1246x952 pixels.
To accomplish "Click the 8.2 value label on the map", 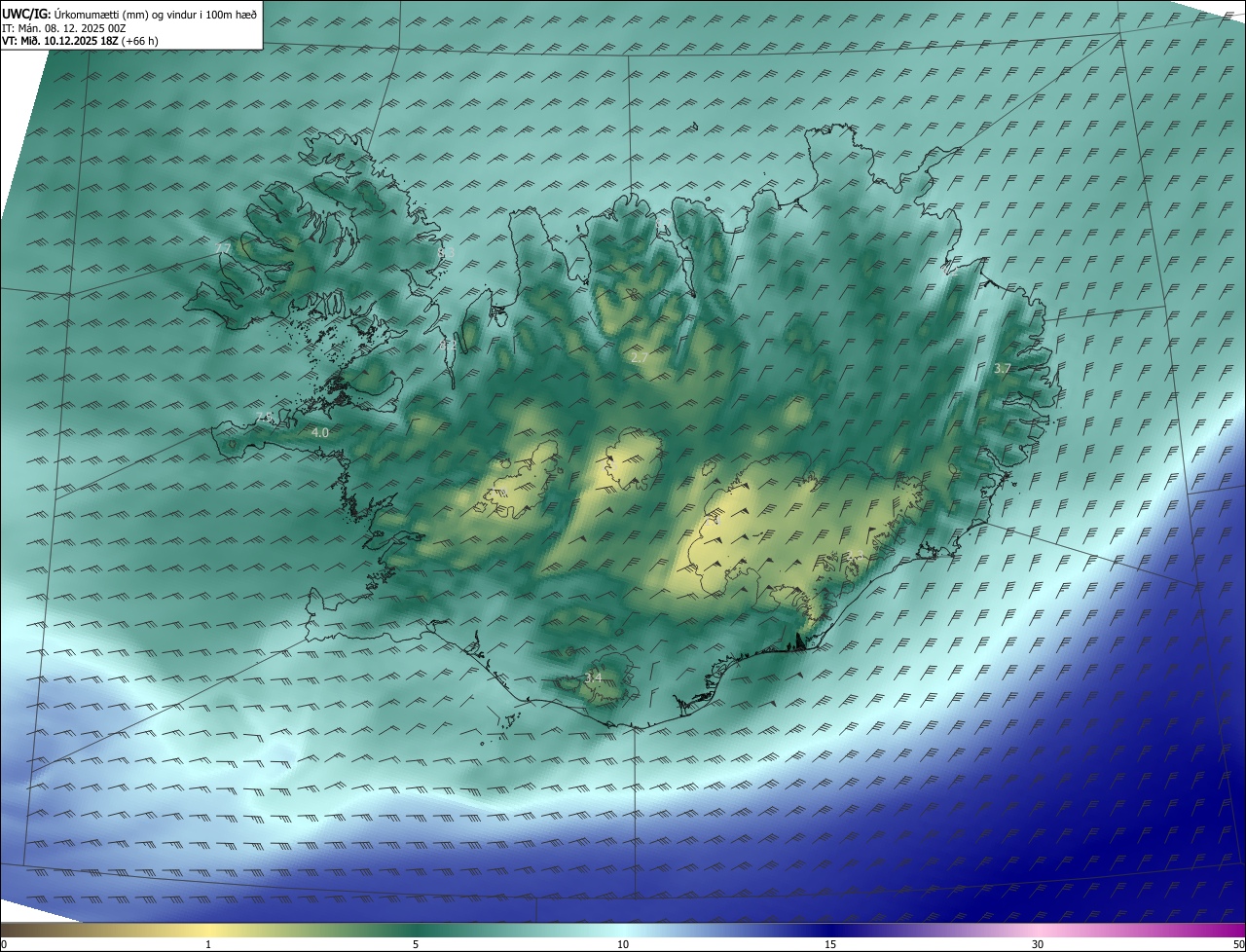I will click(x=447, y=345).
